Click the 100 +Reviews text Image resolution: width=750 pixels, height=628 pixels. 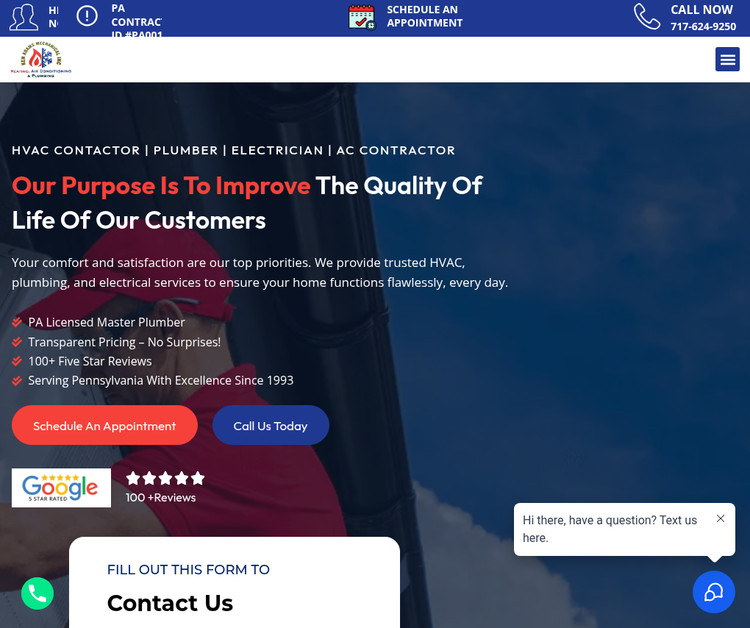coord(161,497)
